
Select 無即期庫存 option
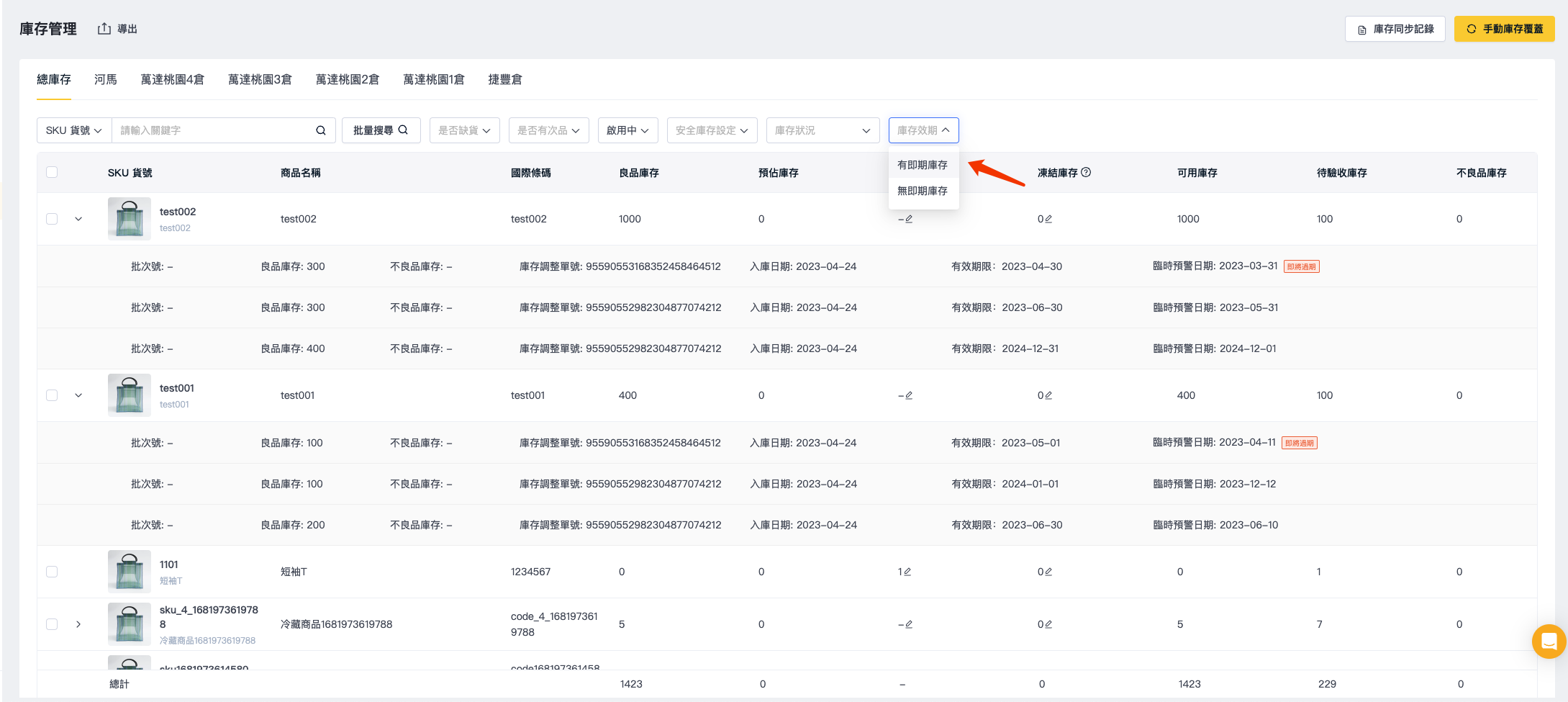(x=923, y=191)
